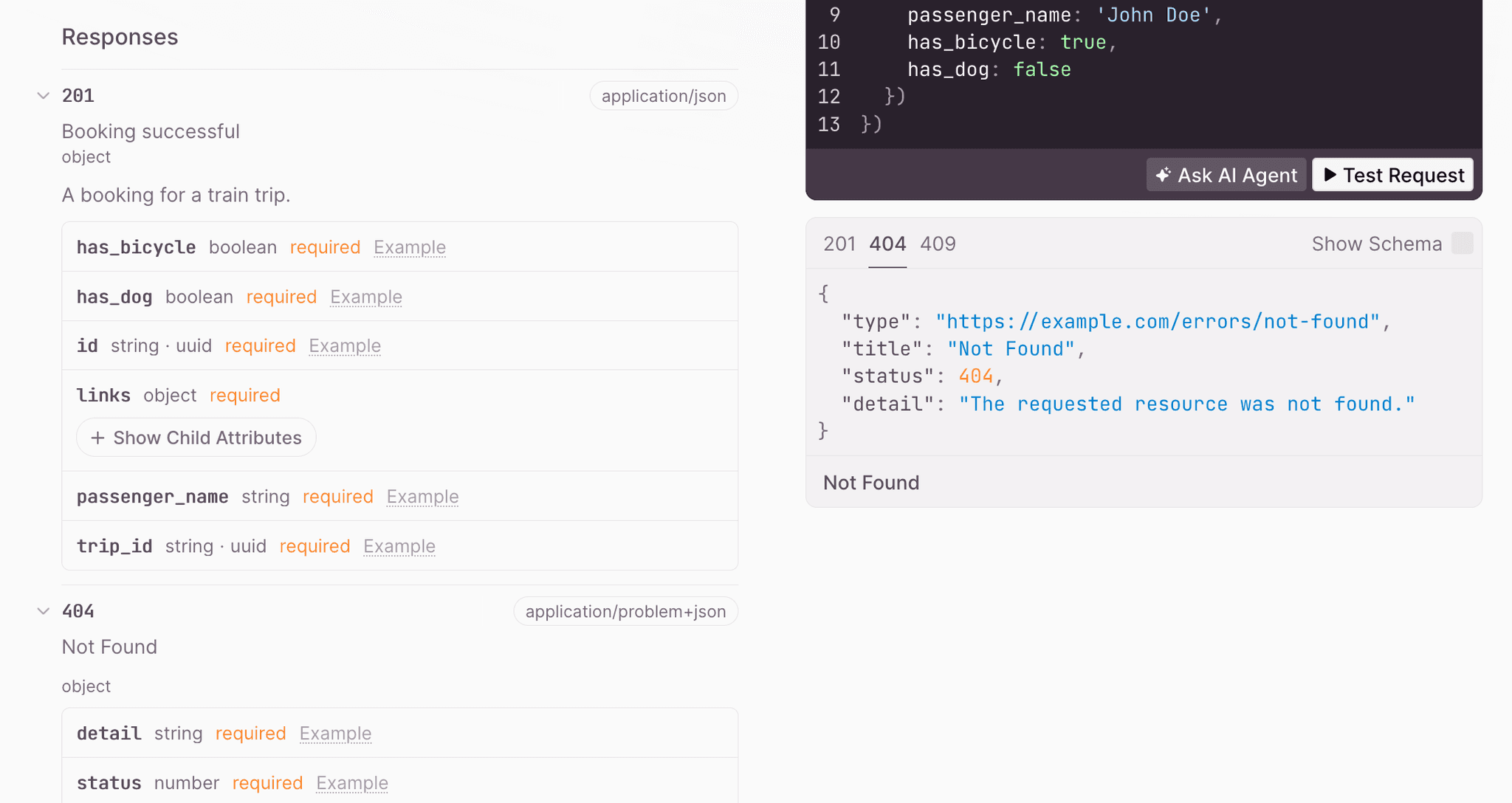The height and width of the screenshot is (803, 1512).
Task: Click 'John Doe' in the code sample
Action: click(1153, 15)
